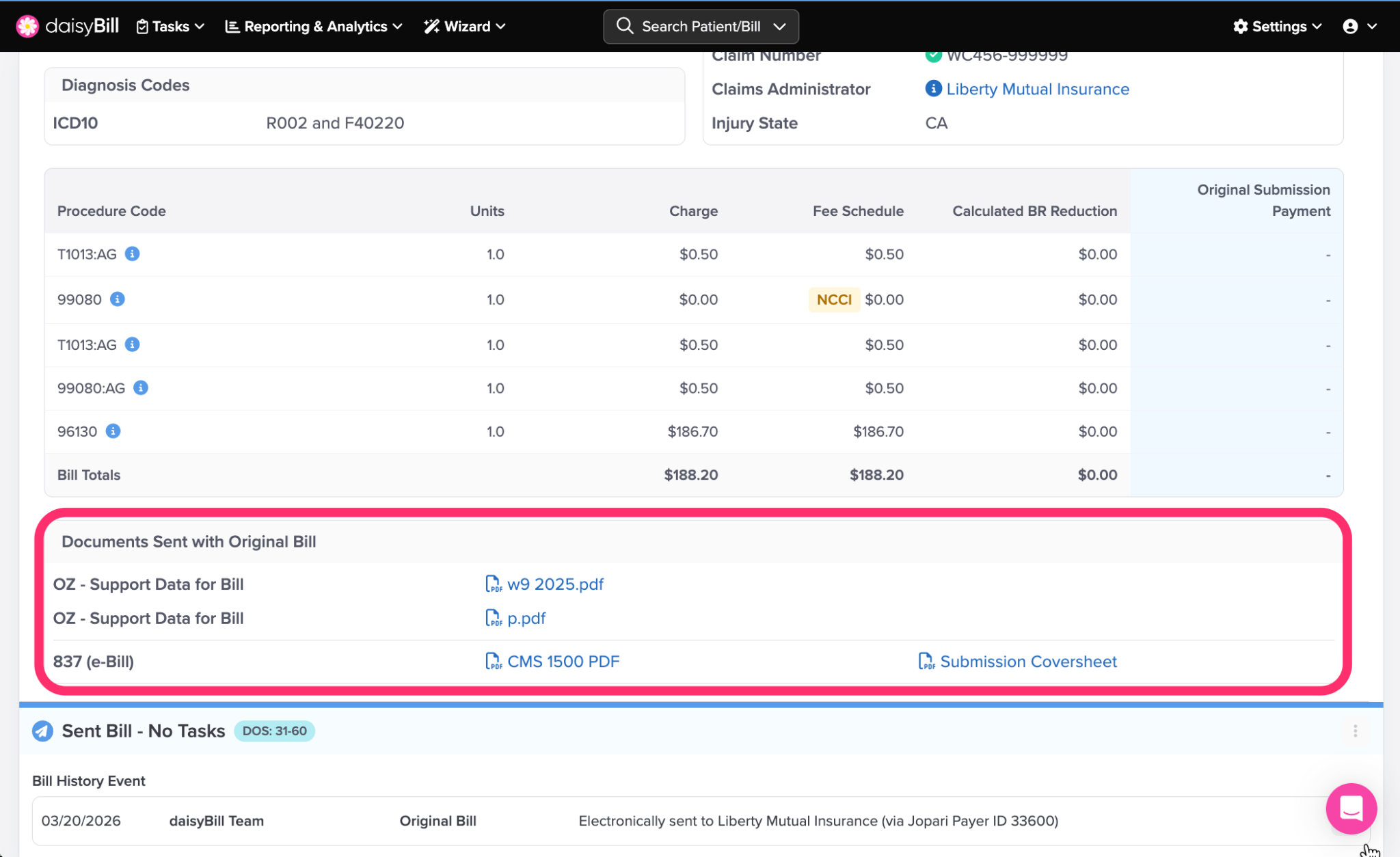Open the Submission Coversheet link
This screenshot has height=857, width=1400.
(1027, 662)
